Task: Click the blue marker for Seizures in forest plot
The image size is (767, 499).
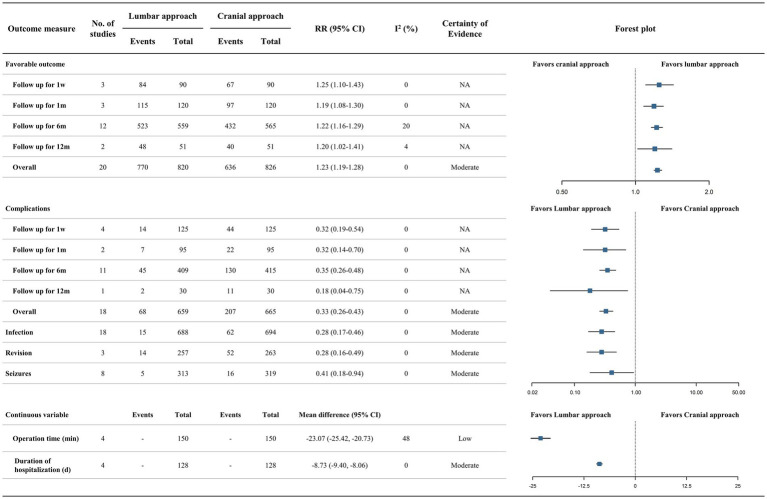Action: [x=611, y=373]
